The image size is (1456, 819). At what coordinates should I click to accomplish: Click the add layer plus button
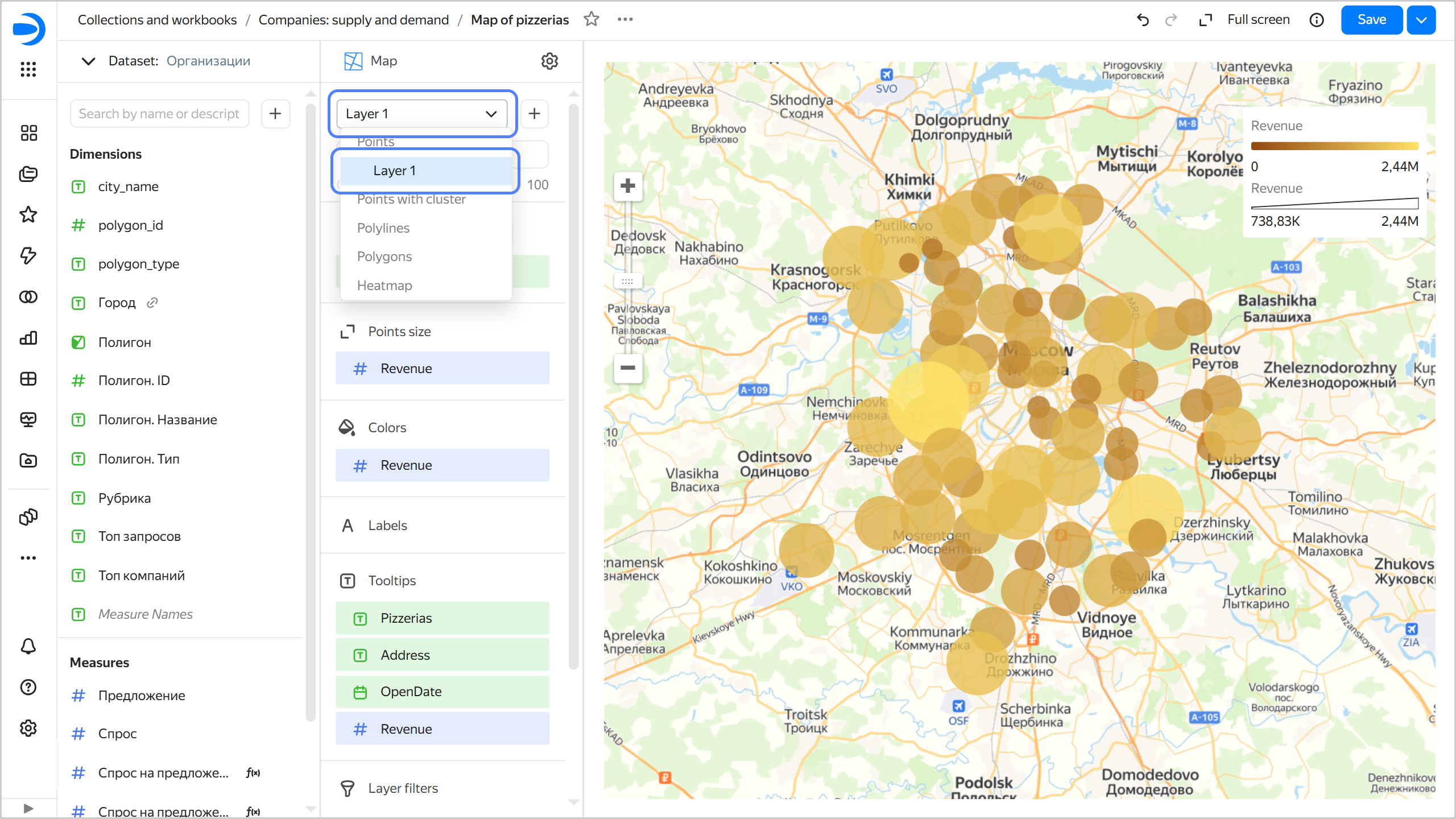[x=534, y=114]
